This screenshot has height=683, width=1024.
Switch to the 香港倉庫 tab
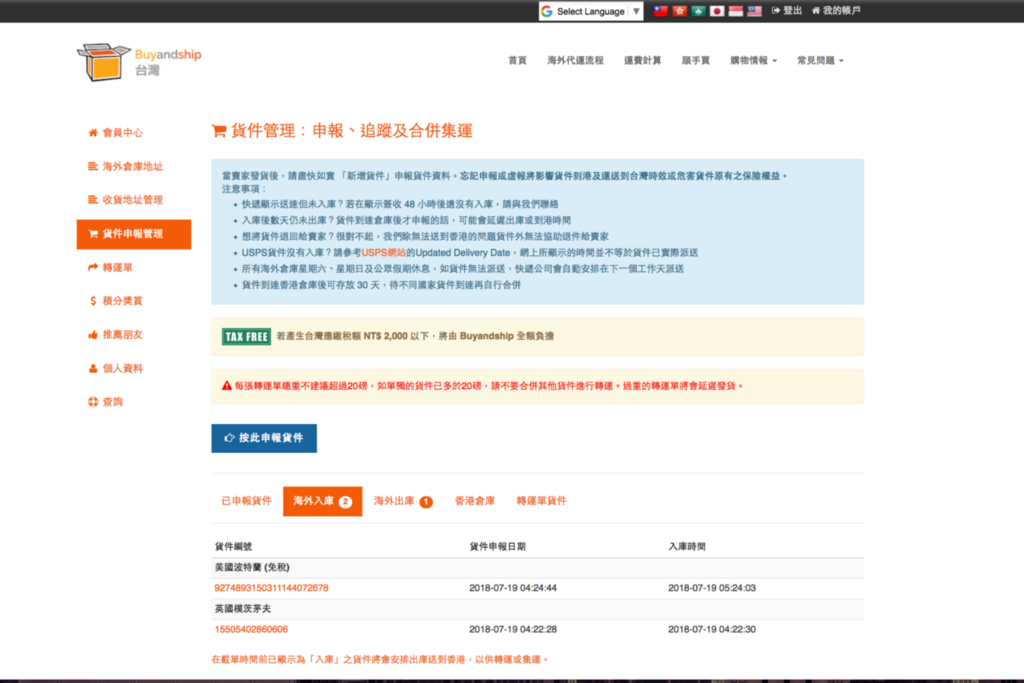[x=475, y=501]
